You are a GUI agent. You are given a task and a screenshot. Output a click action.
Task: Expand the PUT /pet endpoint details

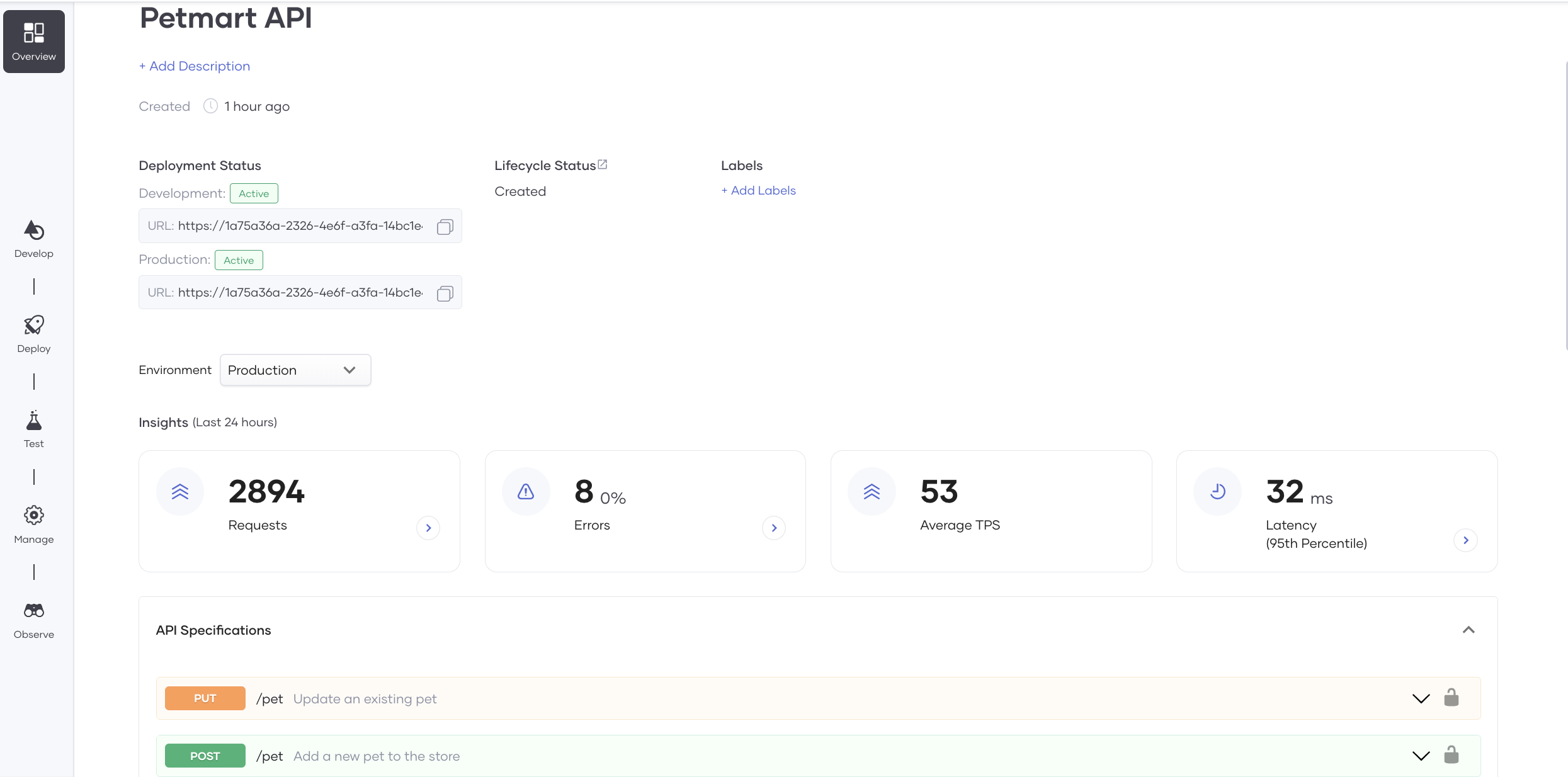click(1421, 698)
